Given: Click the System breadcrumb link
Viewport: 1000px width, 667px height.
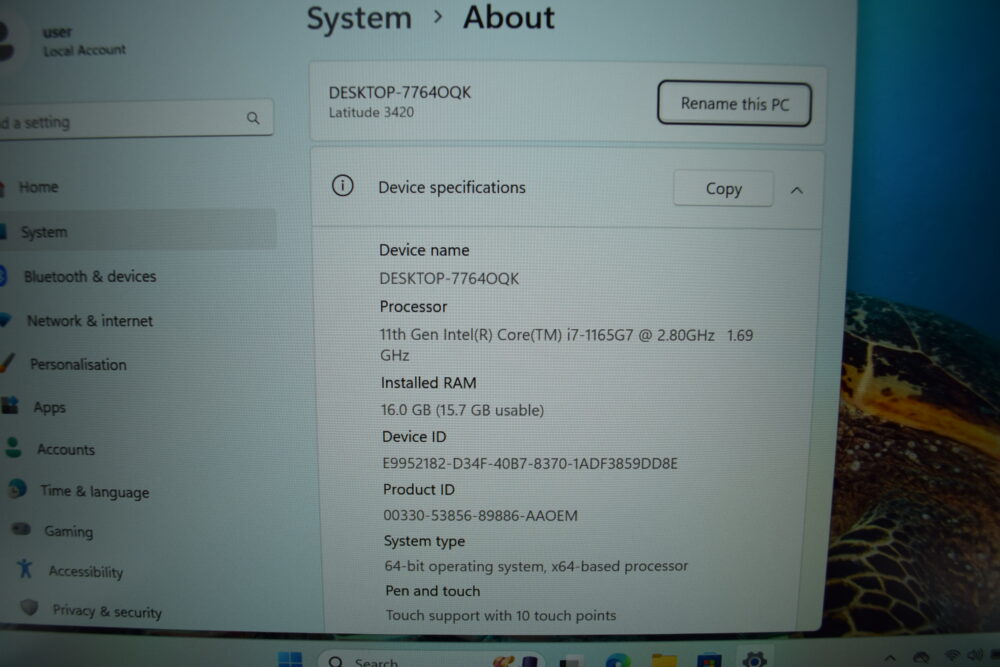Looking at the screenshot, I should [x=359, y=18].
